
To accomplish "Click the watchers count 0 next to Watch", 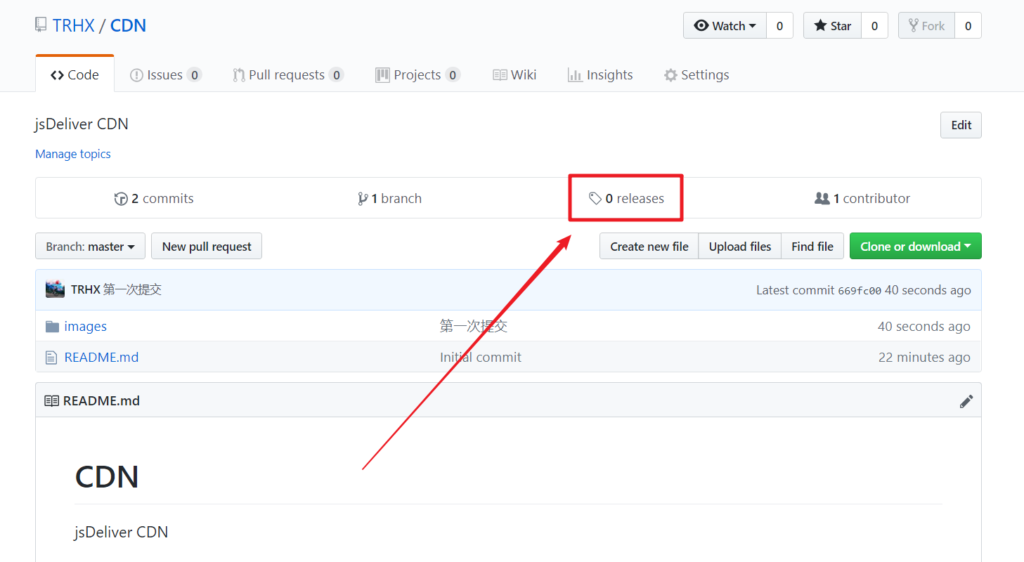I will point(779,25).
